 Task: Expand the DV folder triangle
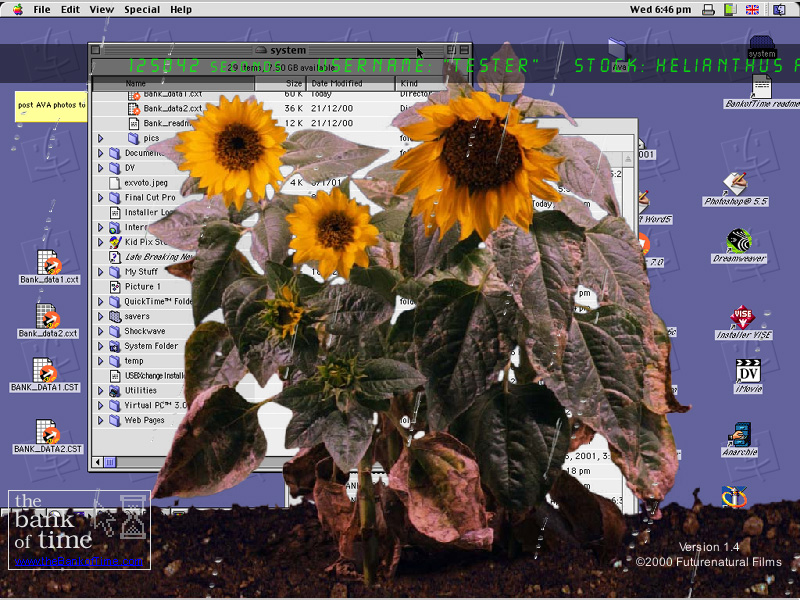[101, 168]
